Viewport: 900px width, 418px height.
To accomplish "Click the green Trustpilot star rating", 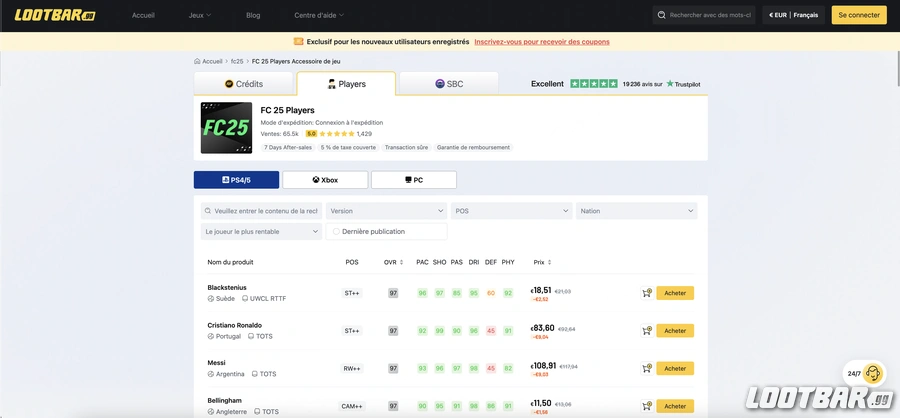I will (x=593, y=84).
